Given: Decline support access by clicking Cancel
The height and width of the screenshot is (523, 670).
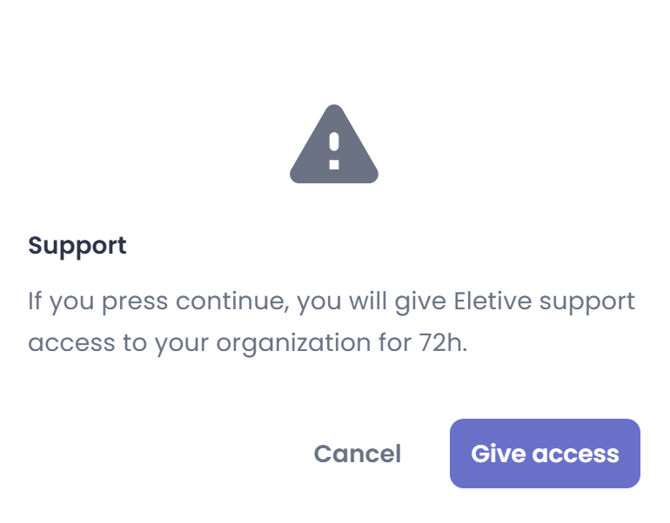Looking at the screenshot, I should [357, 453].
